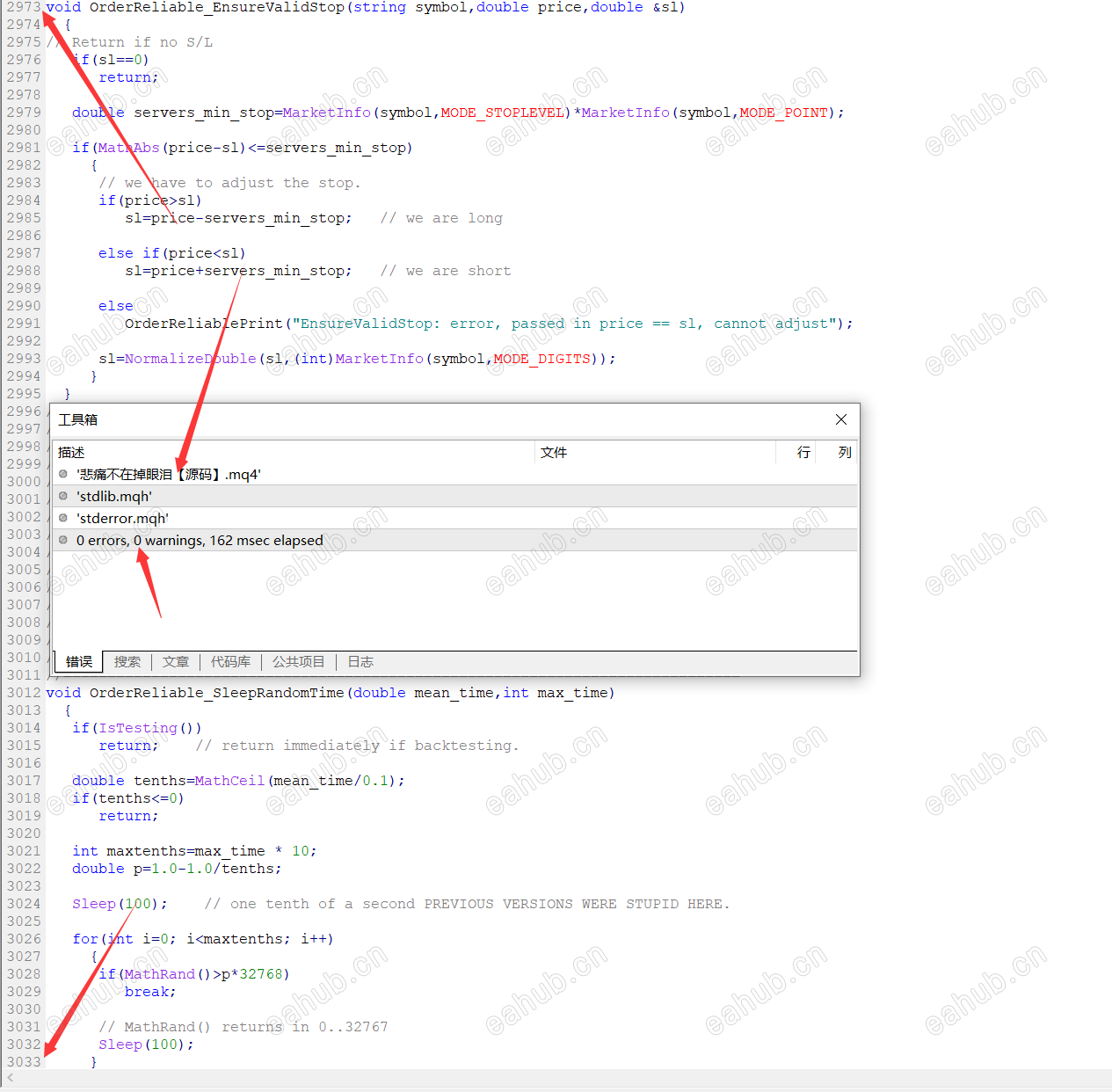This screenshot has height=1092, width=1112.
Task: Click the 'int maxtenths=max_time * 10' line
Action: pyautogui.click(x=194, y=851)
